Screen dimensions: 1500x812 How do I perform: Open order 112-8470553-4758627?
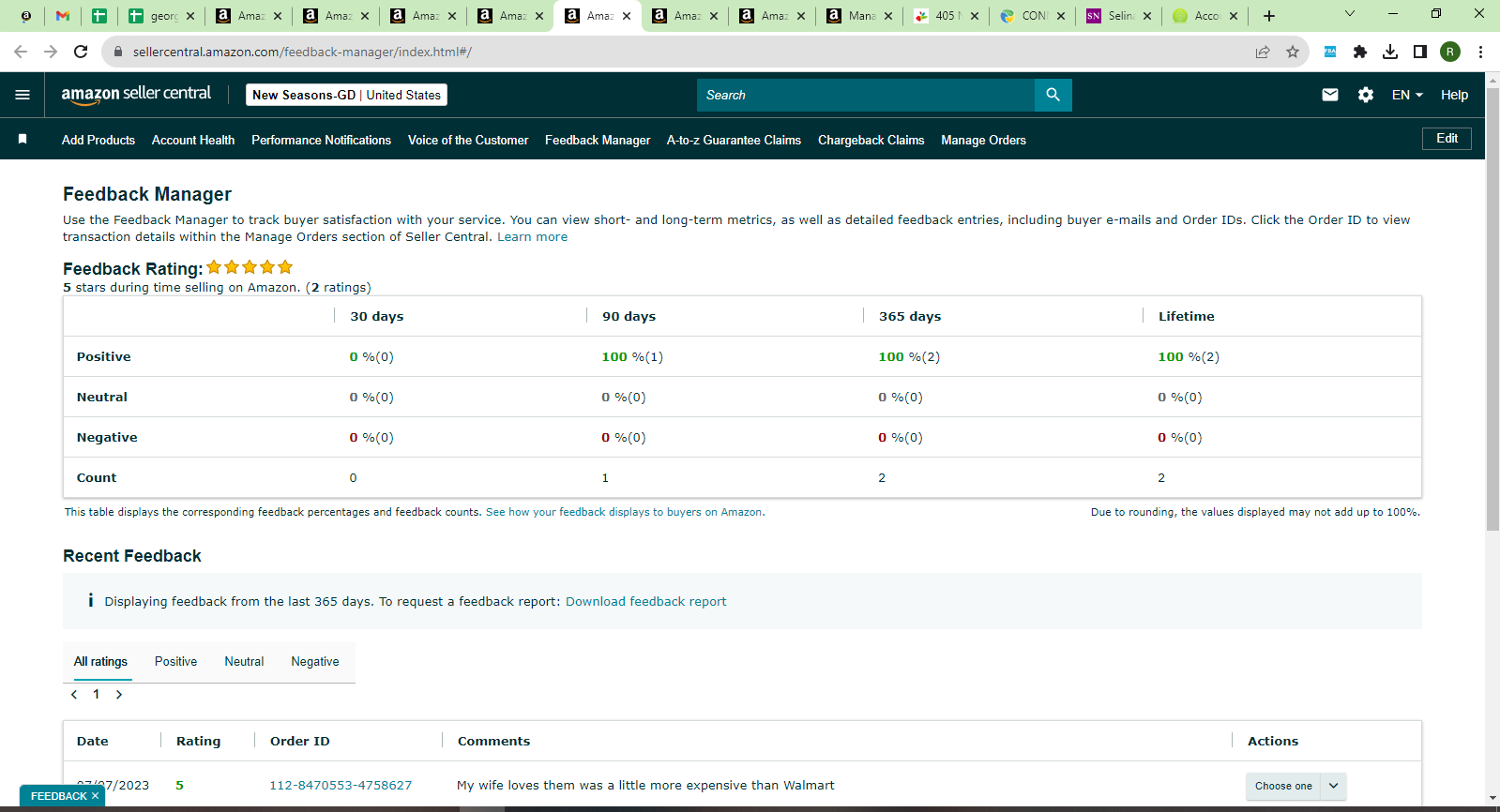341,786
